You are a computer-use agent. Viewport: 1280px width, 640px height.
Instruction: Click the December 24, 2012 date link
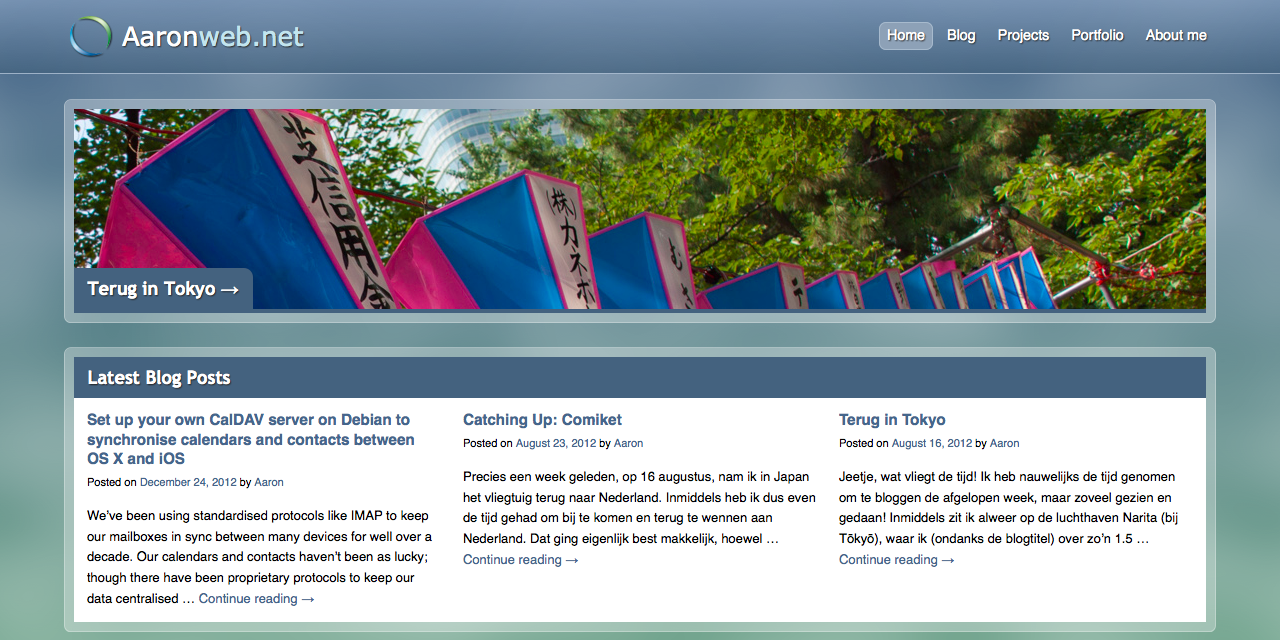(x=188, y=482)
